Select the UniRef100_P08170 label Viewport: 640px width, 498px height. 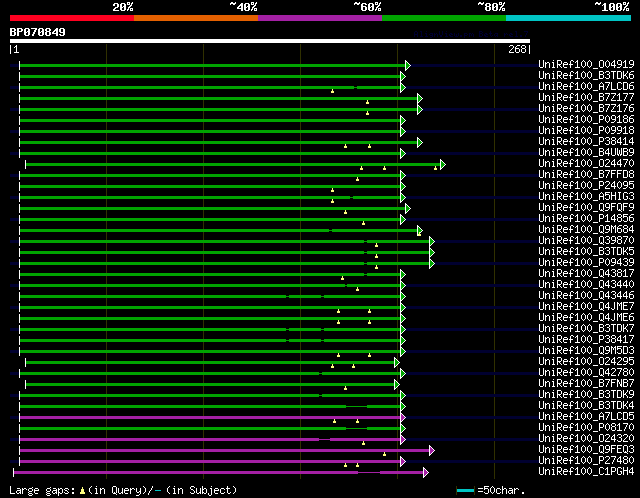(586, 428)
